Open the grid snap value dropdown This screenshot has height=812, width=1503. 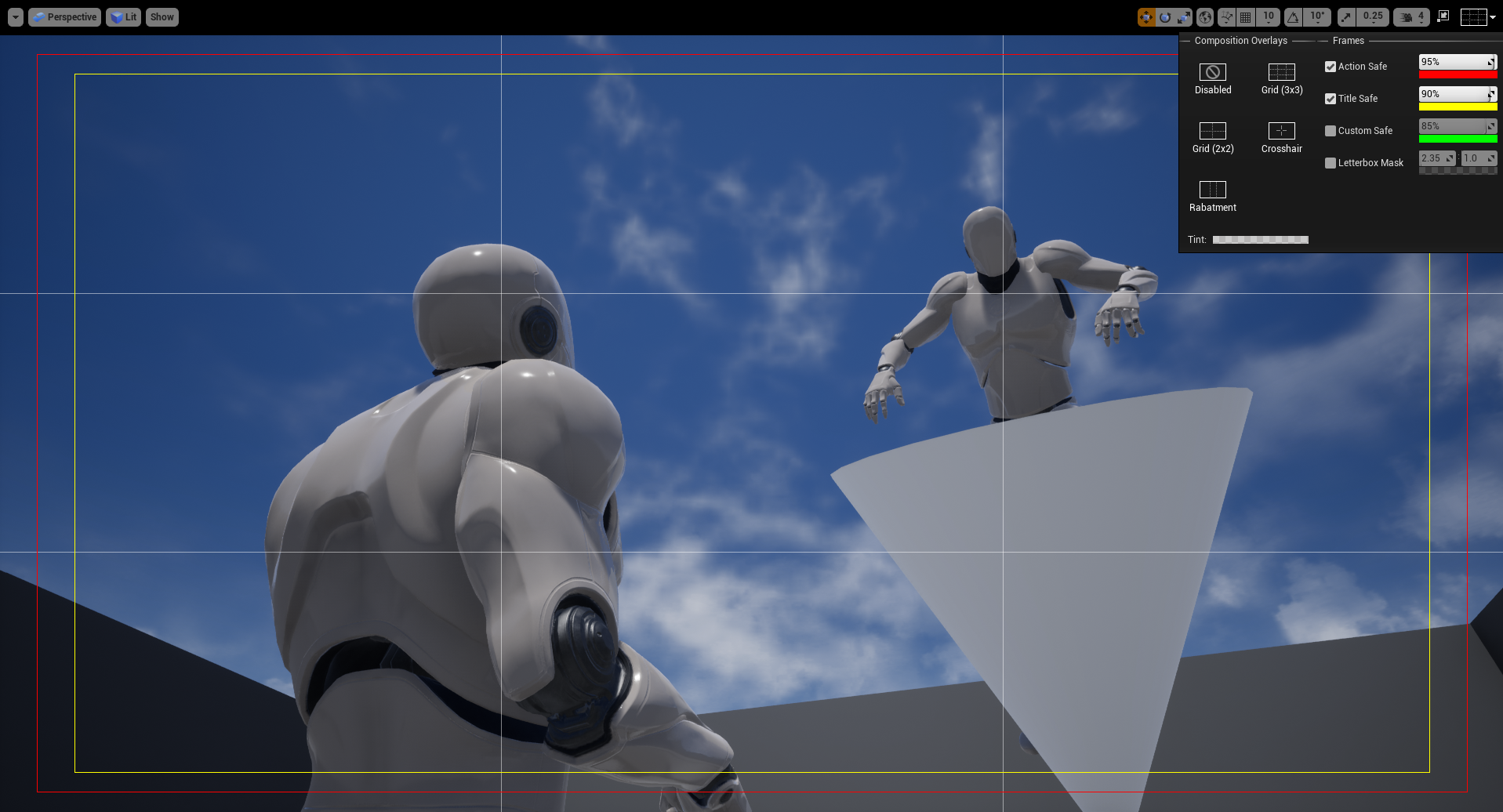tap(1269, 17)
